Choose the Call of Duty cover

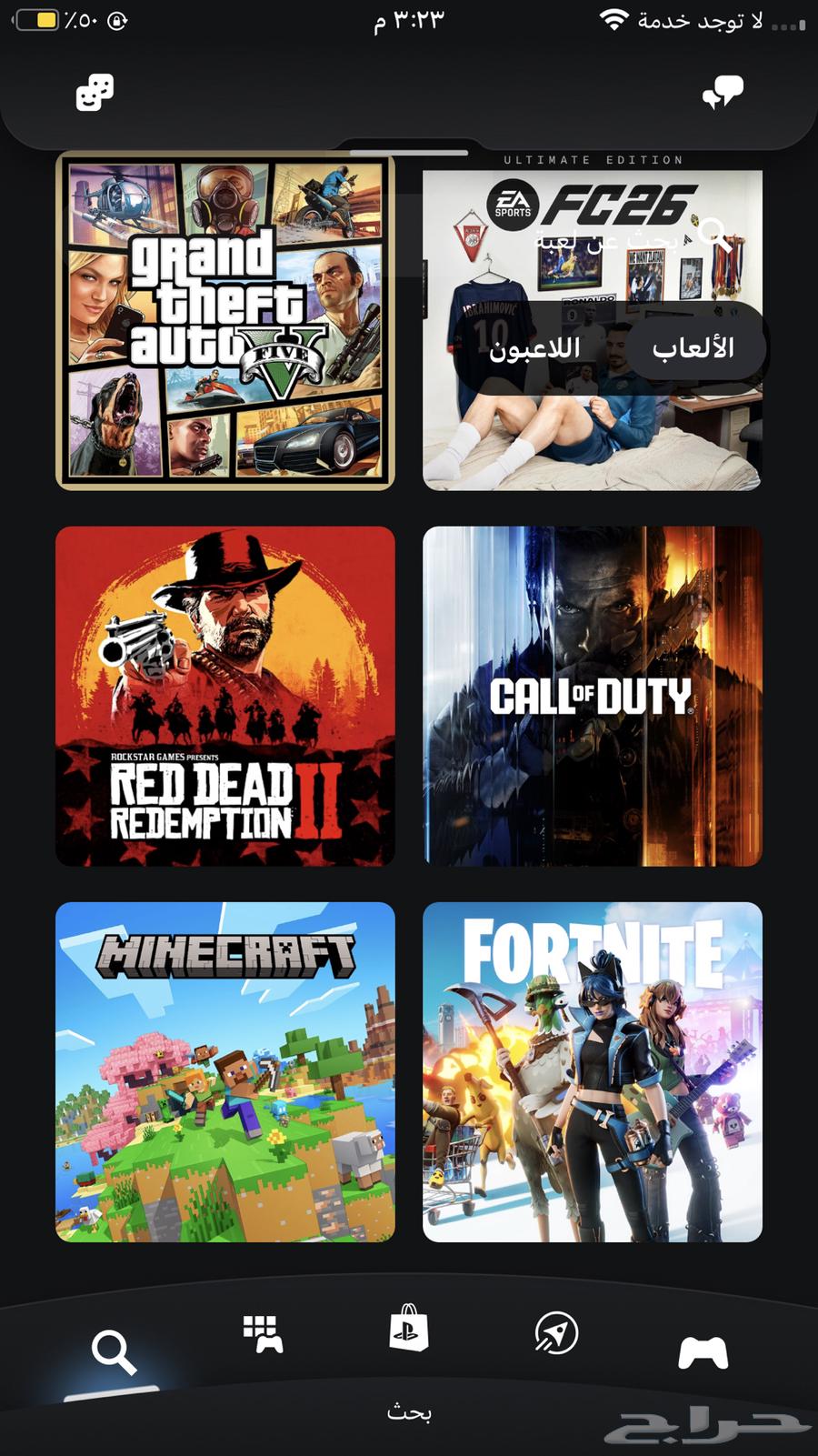pyautogui.click(x=593, y=697)
